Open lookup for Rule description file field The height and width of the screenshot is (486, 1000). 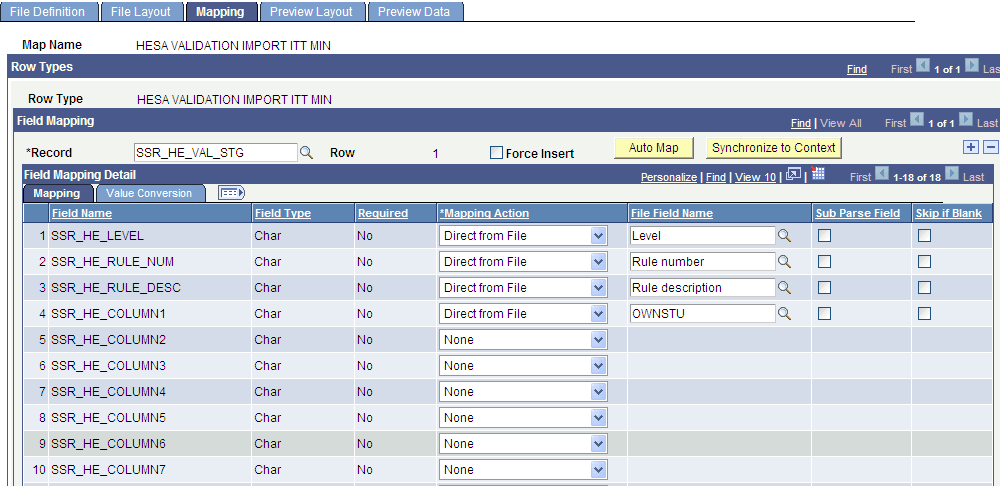coord(784,288)
